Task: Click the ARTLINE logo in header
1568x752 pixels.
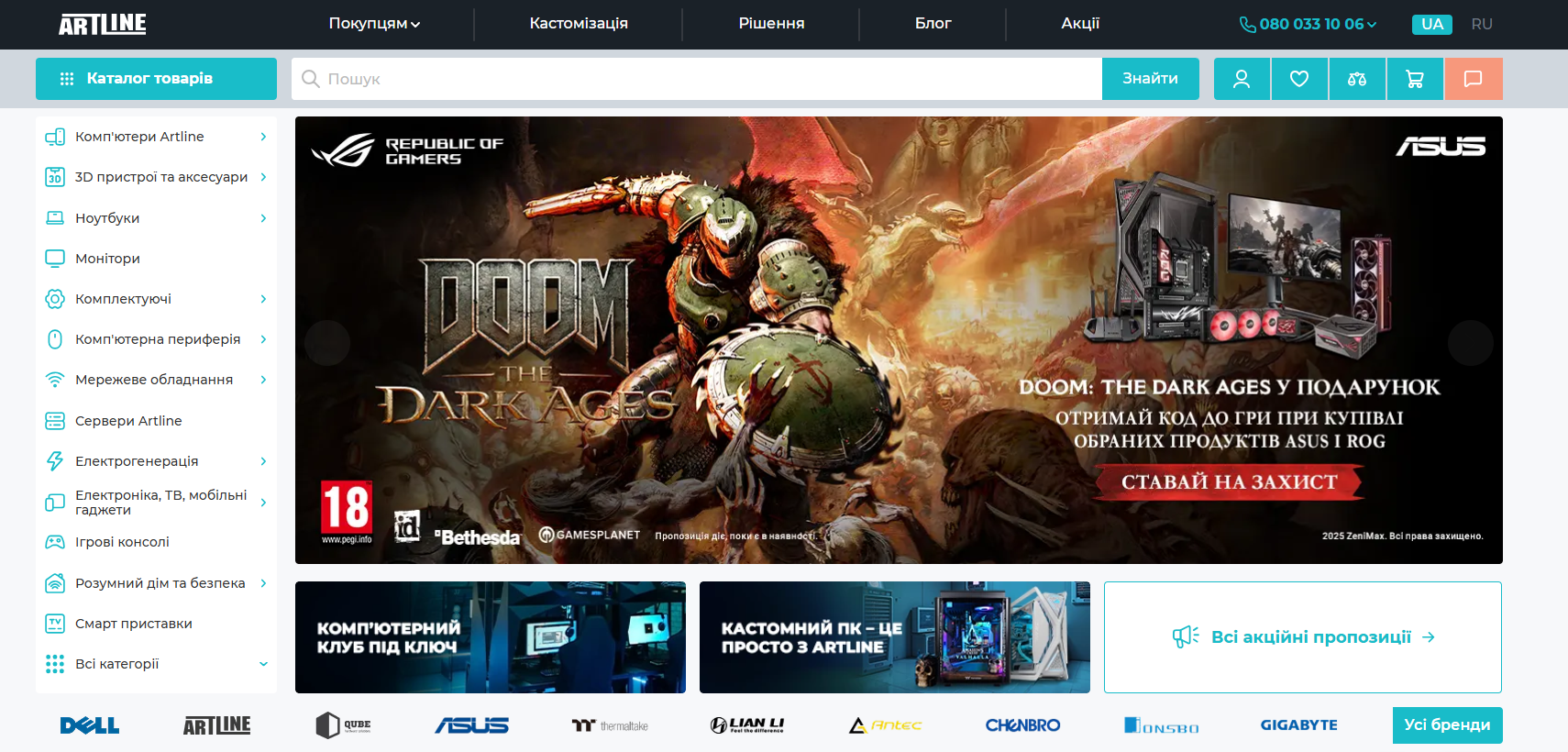Action: [x=103, y=24]
